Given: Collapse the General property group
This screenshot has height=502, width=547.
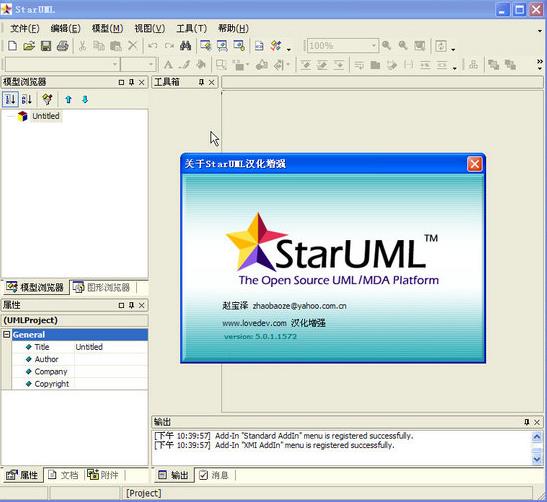Looking at the screenshot, I should tap(6, 335).
